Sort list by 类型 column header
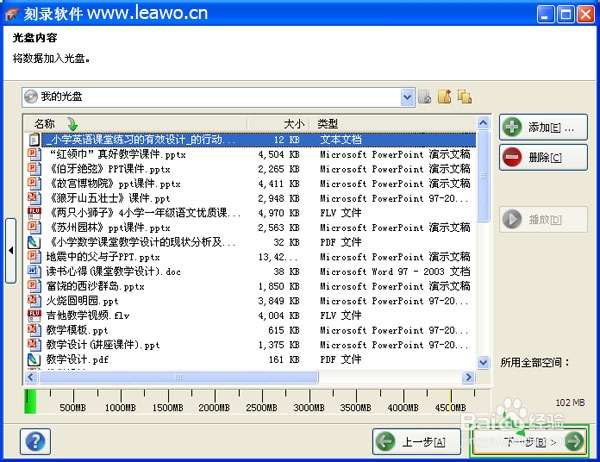Screen dimensions: 600x462 pyautogui.click(x=393, y=124)
